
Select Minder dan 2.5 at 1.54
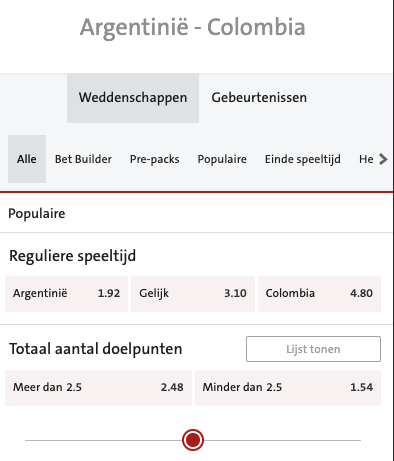[288, 388]
